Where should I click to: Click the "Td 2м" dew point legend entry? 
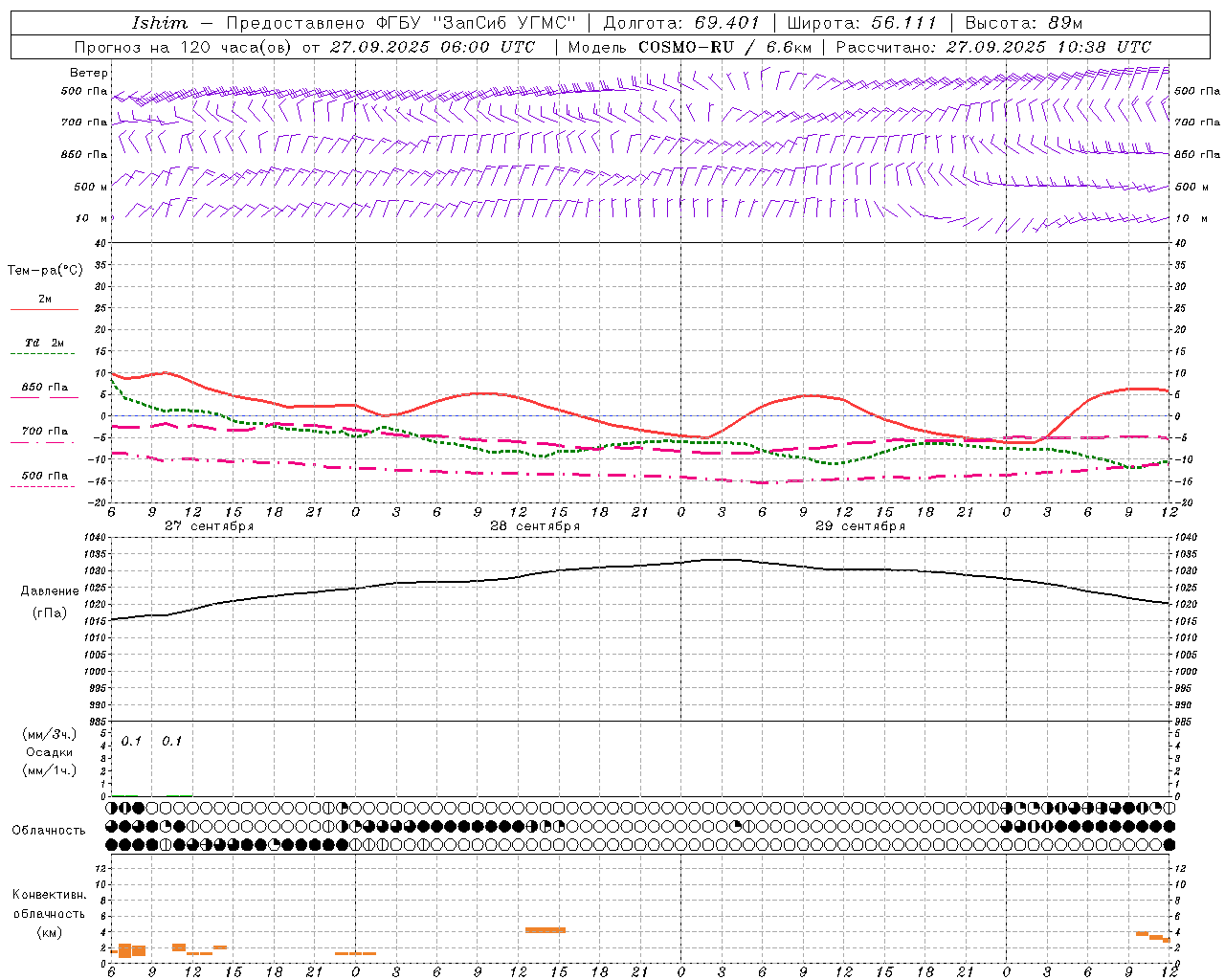point(44,343)
